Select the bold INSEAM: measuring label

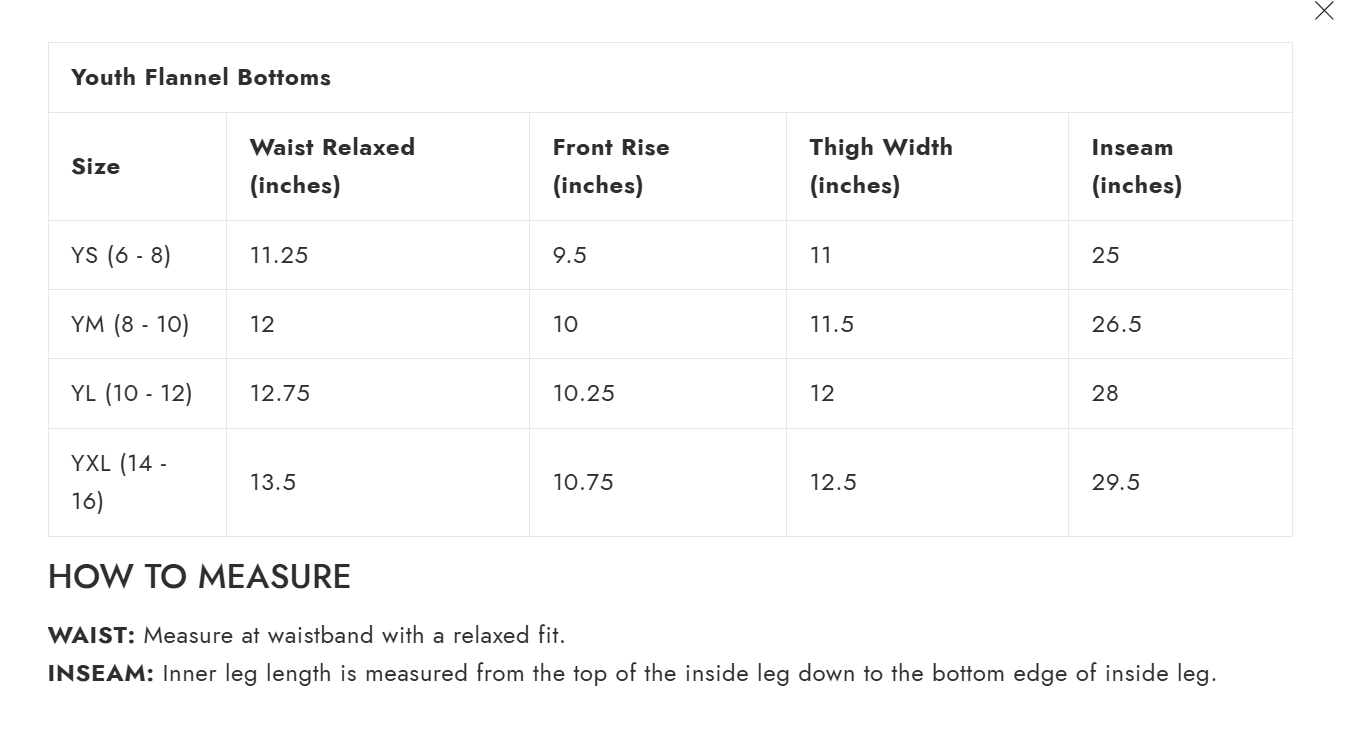point(100,673)
